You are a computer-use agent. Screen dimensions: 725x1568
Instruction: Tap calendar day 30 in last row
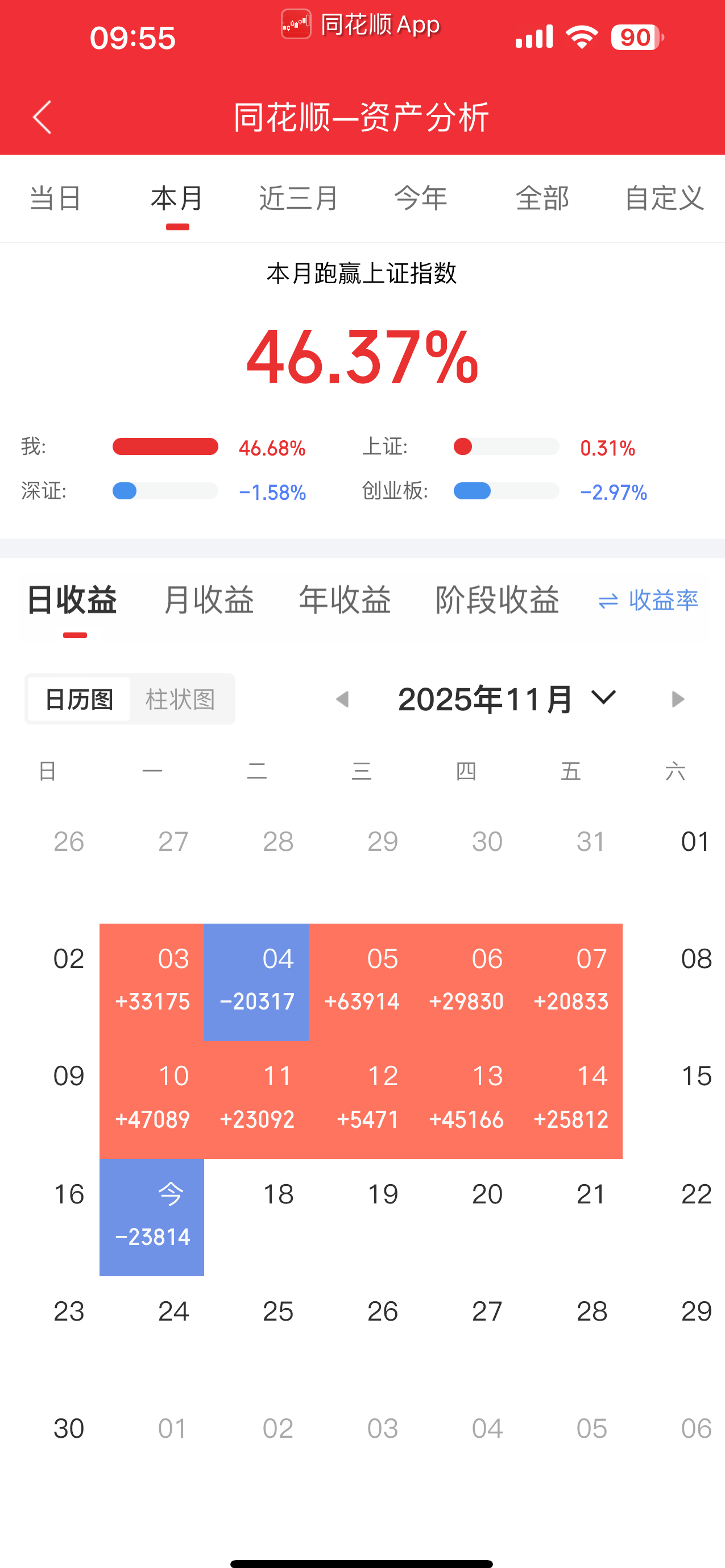tap(69, 1428)
